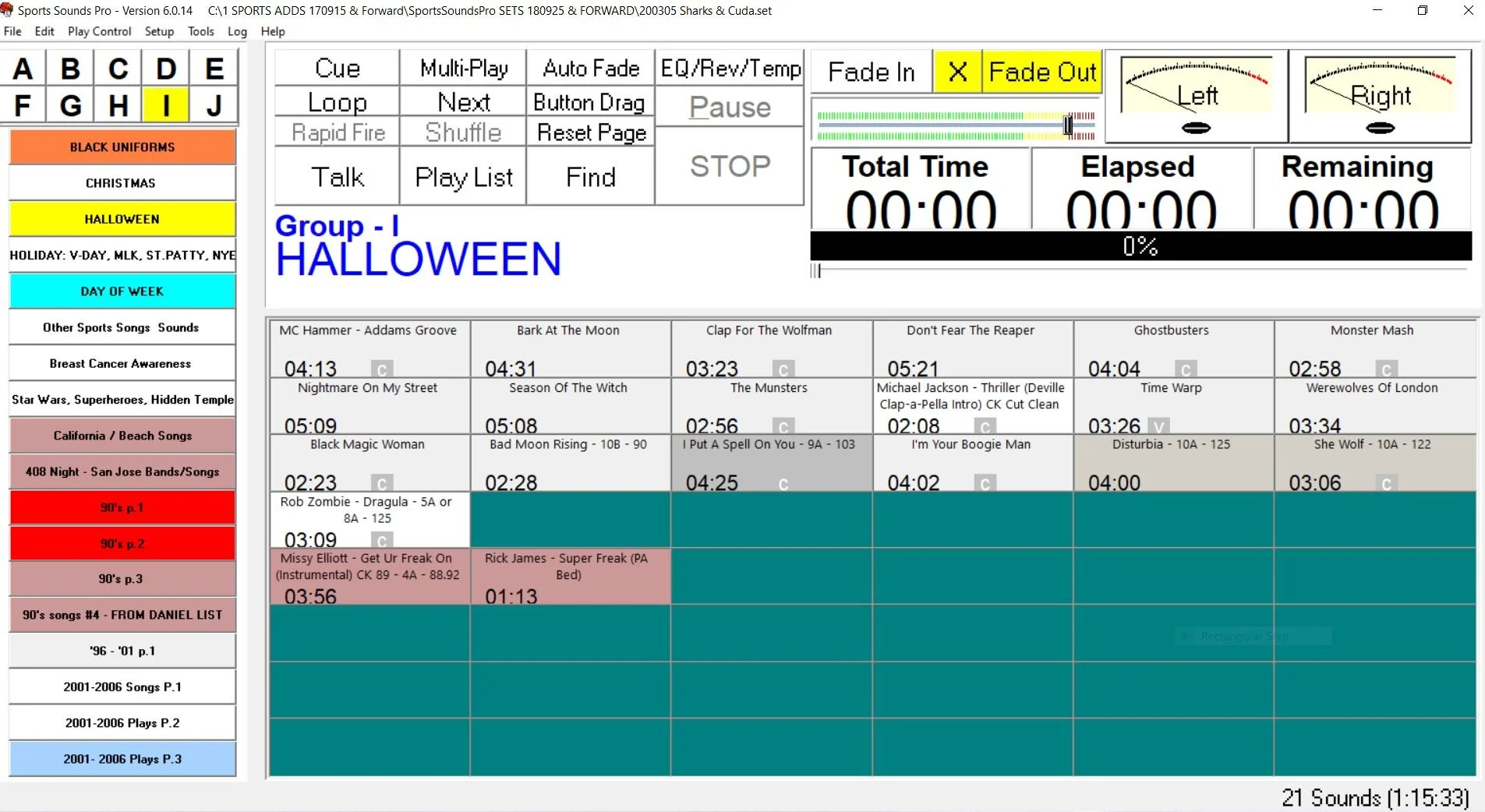The image size is (1485, 812).
Task: Open the BLACK UNIFORMS page
Action: [x=122, y=147]
